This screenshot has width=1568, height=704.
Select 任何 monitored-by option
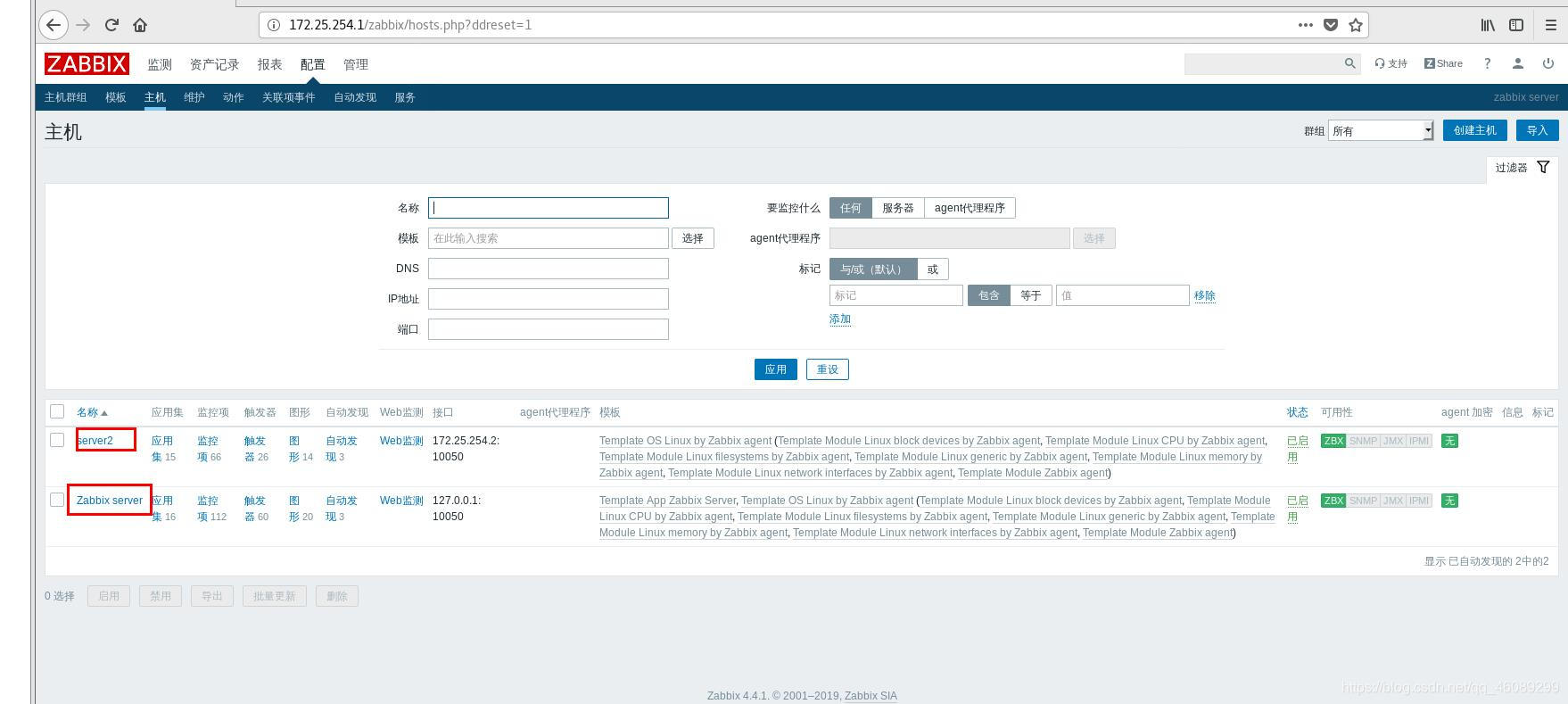pos(850,208)
